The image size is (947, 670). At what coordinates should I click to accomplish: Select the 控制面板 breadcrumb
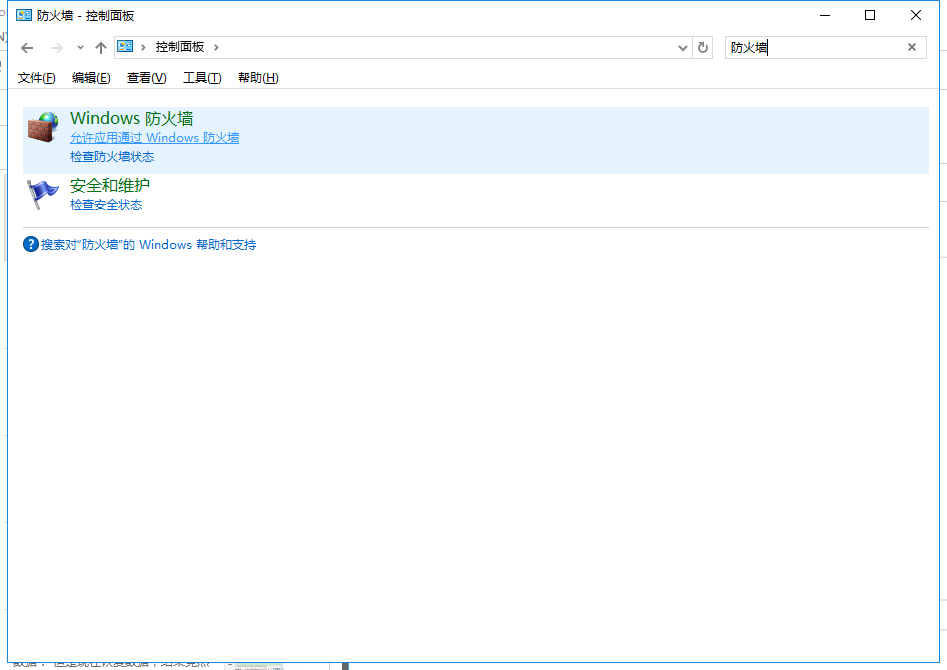180,47
